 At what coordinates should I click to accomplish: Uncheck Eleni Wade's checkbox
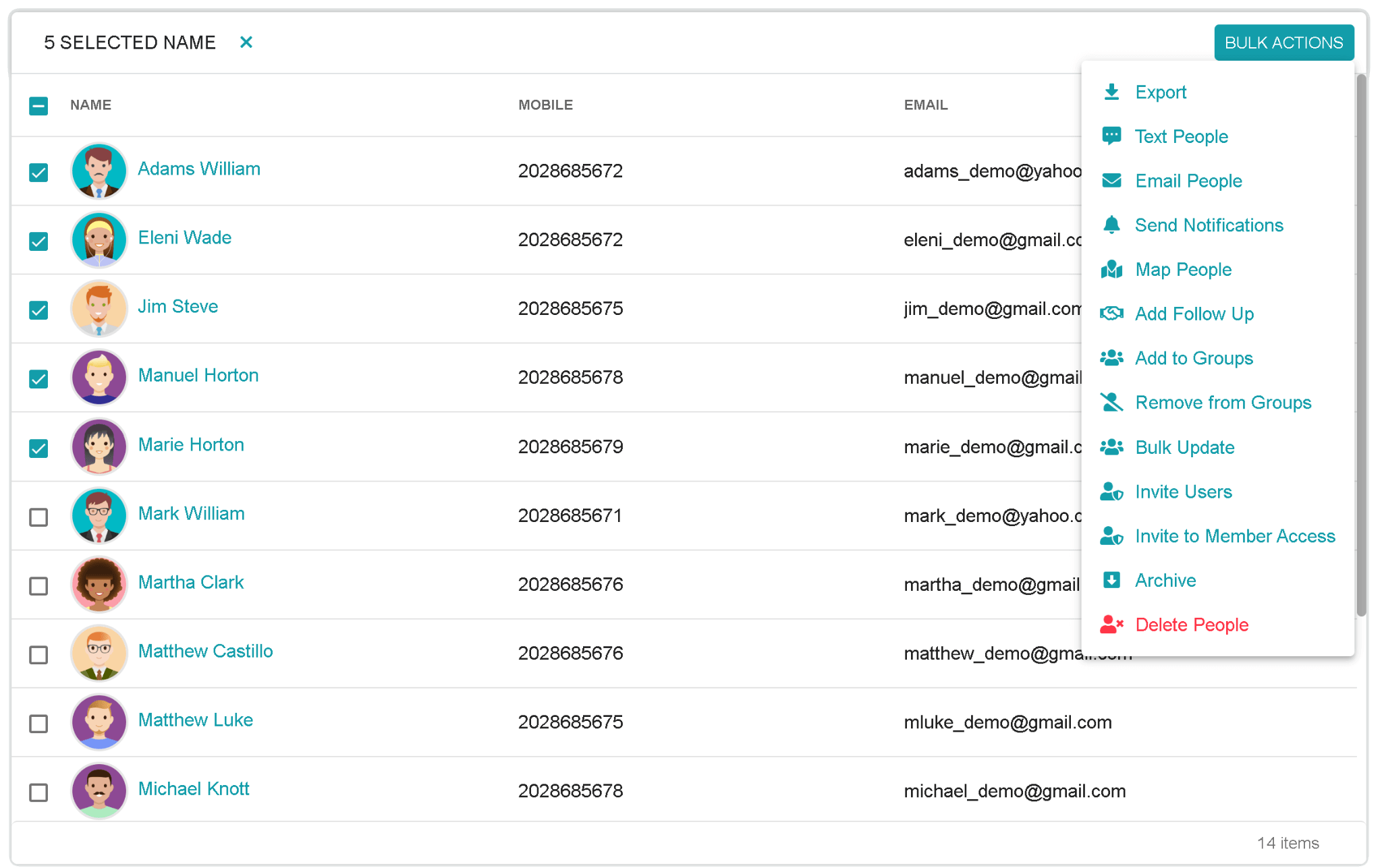[38, 241]
